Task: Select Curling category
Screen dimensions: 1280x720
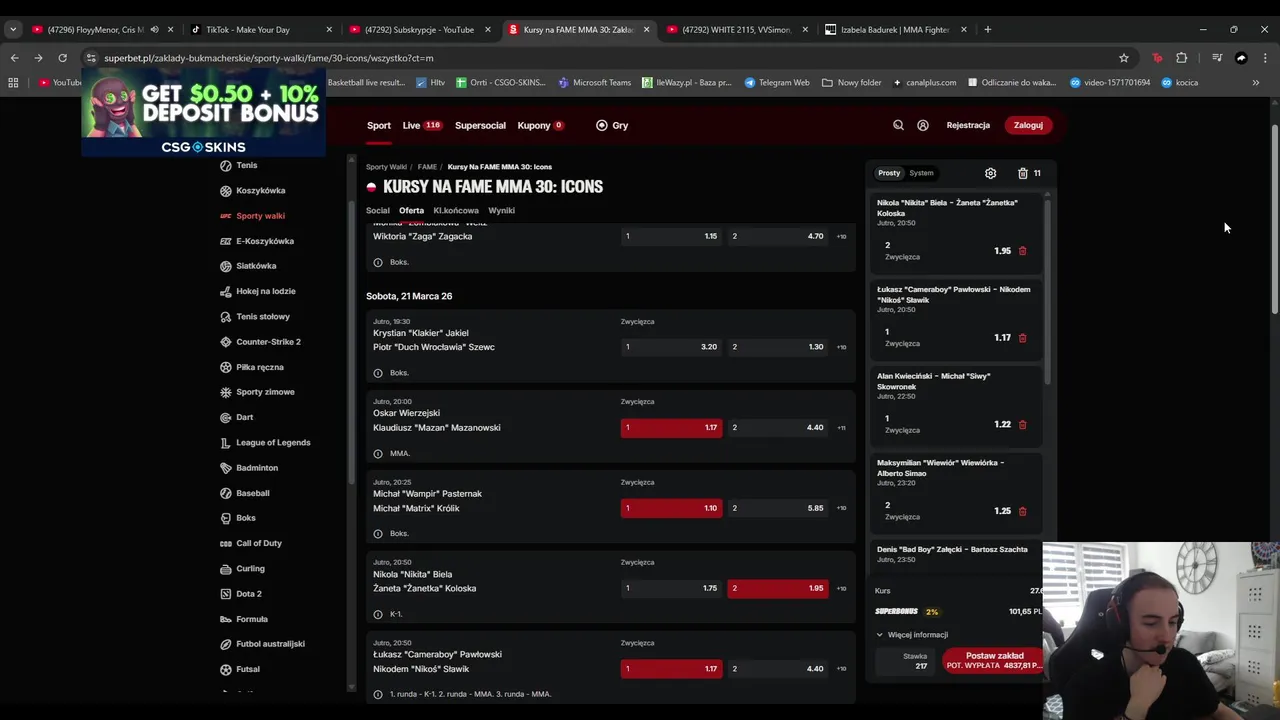Action: click(x=250, y=568)
